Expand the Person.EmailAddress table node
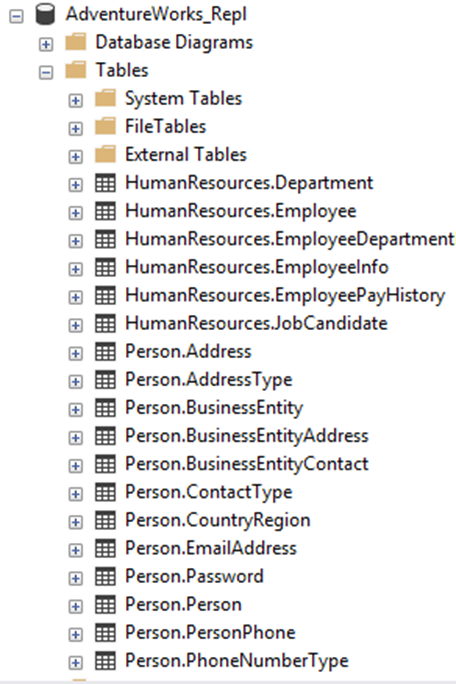The image size is (456, 684). click(x=75, y=550)
